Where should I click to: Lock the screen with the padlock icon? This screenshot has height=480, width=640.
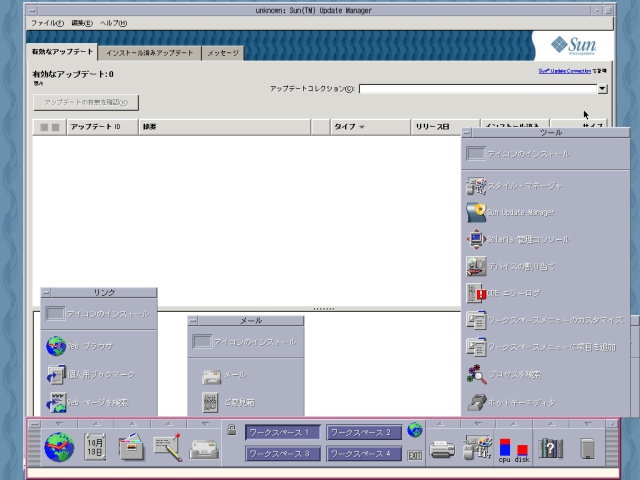click(x=231, y=429)
